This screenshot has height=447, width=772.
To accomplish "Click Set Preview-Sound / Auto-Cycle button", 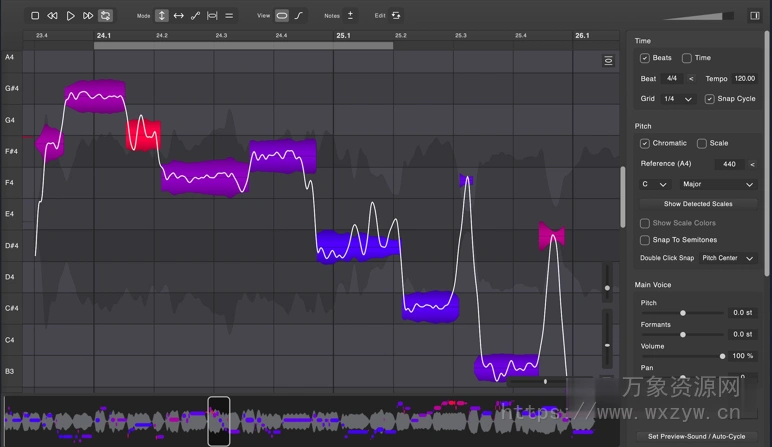I will [x=696, y=437].
